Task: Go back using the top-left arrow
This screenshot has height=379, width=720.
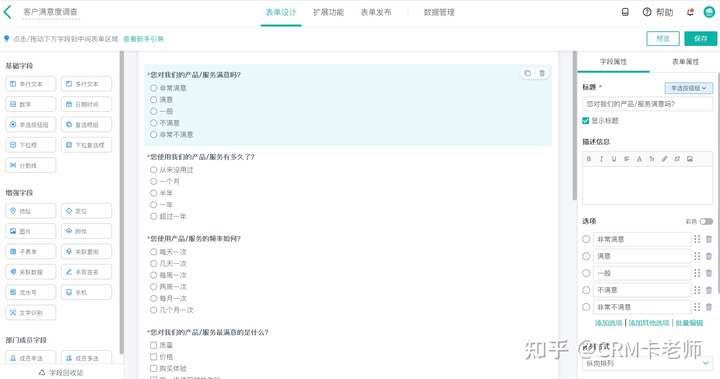Action: pos(8,12)
